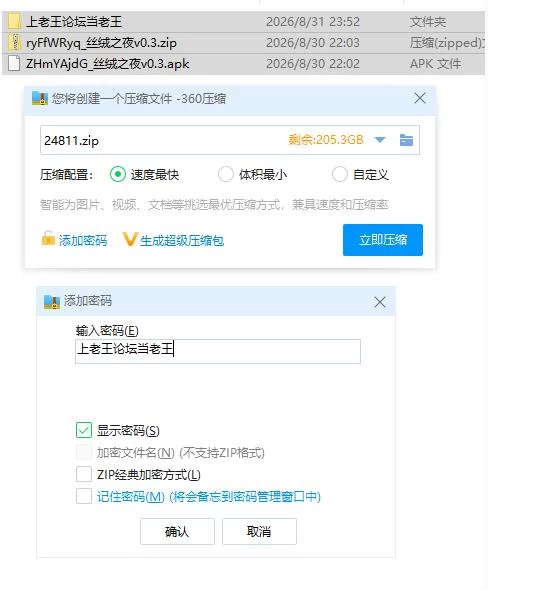Screen dimensions: 536x590
Task: Click the 输入密码 text field
Action: point(218,351)
